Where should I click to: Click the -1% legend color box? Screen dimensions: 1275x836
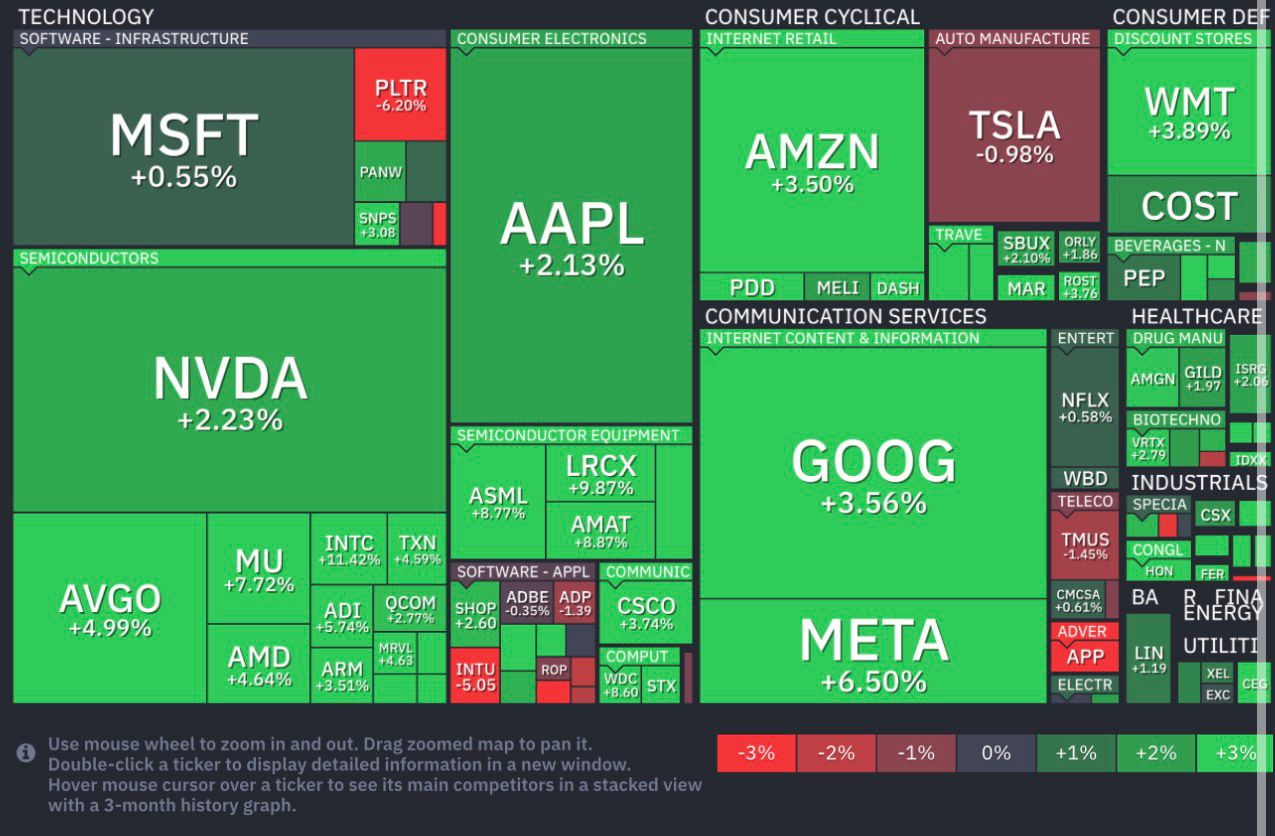point(916,753)
